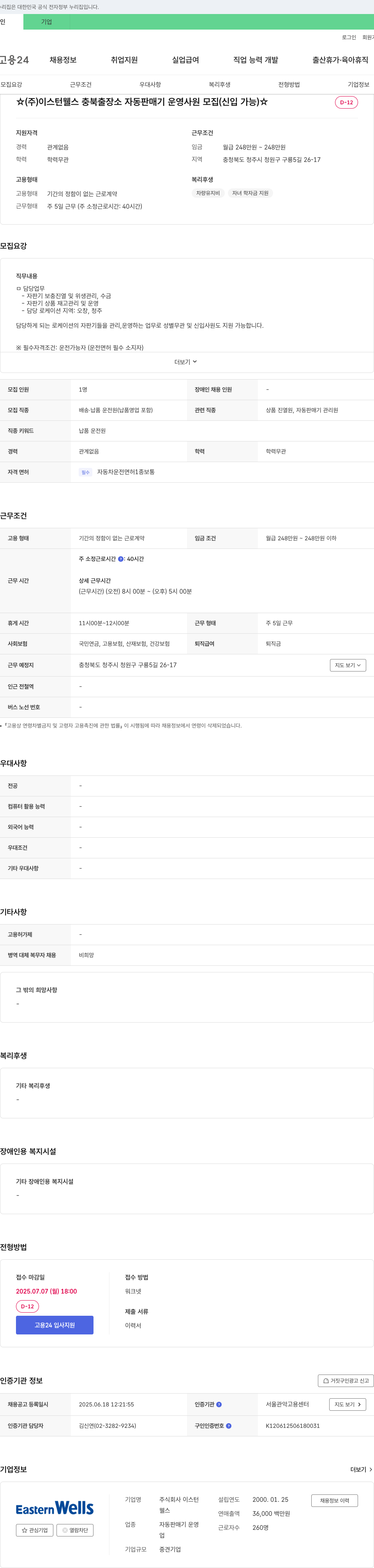
Task: Click 사회보험 value 국민연금, 고용보험
Action: [124, 644]
